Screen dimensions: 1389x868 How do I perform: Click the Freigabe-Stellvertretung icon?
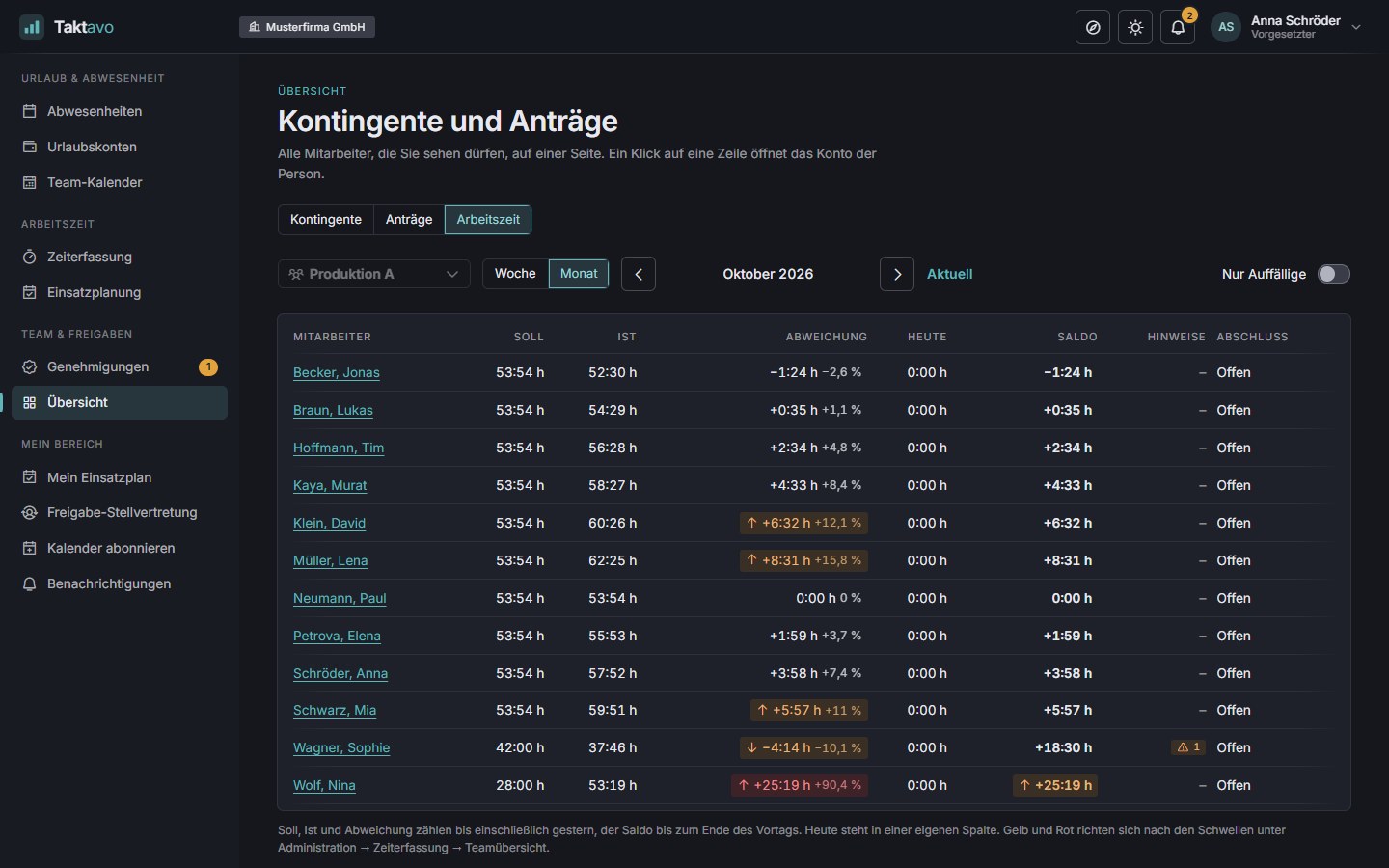(x=30, y=512)
